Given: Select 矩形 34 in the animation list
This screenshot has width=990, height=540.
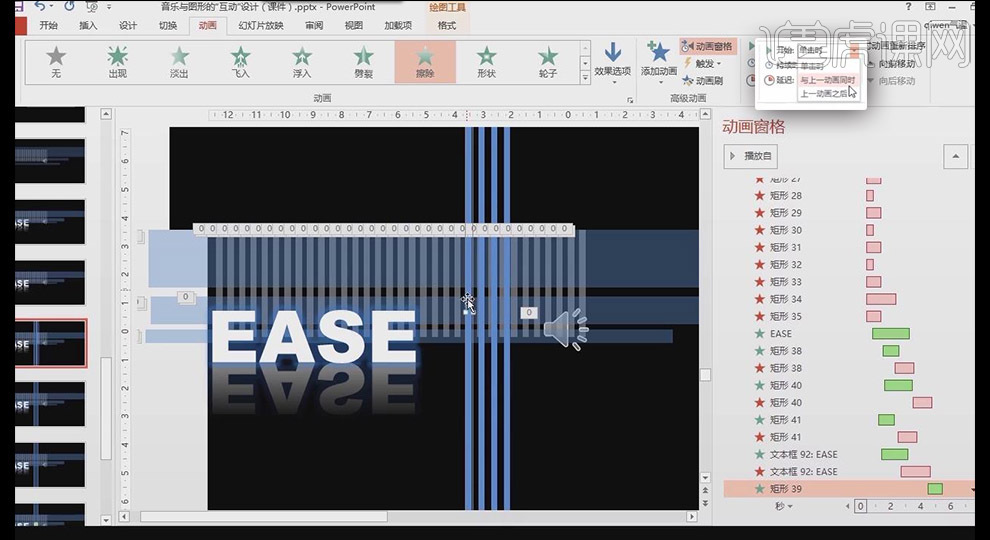Looking at the screenshot, I should (785, 299).
